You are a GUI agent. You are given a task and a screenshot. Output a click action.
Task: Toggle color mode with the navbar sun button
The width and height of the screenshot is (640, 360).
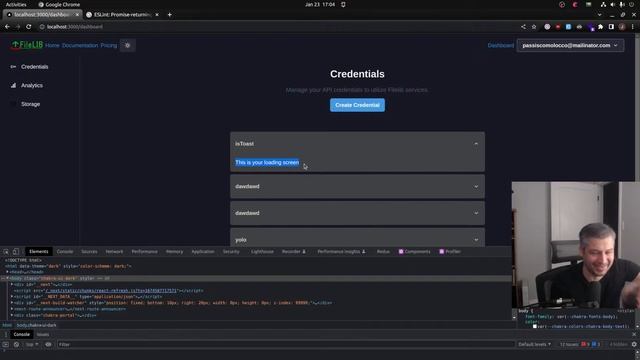127,45
